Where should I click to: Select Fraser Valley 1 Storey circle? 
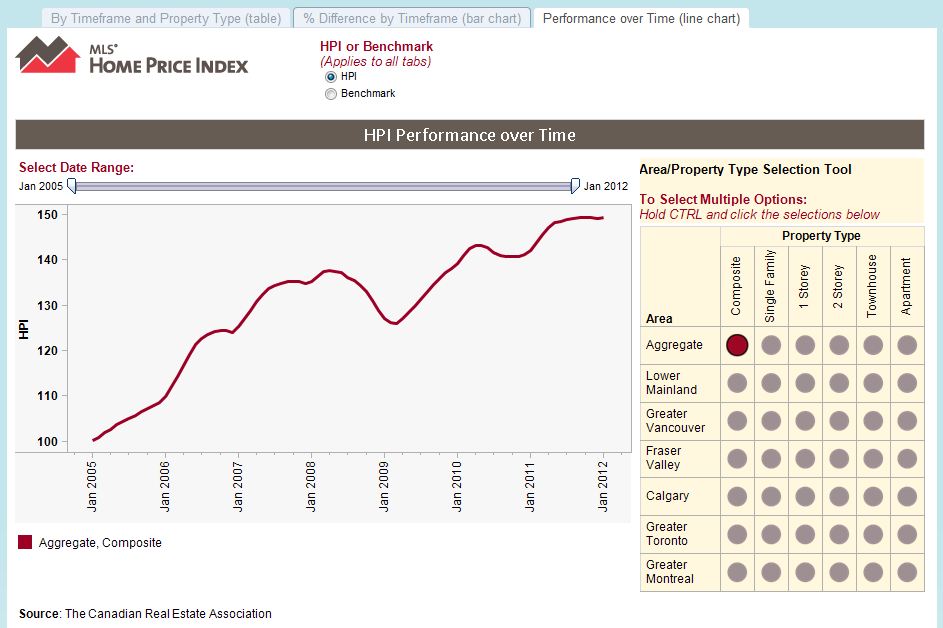805,458
